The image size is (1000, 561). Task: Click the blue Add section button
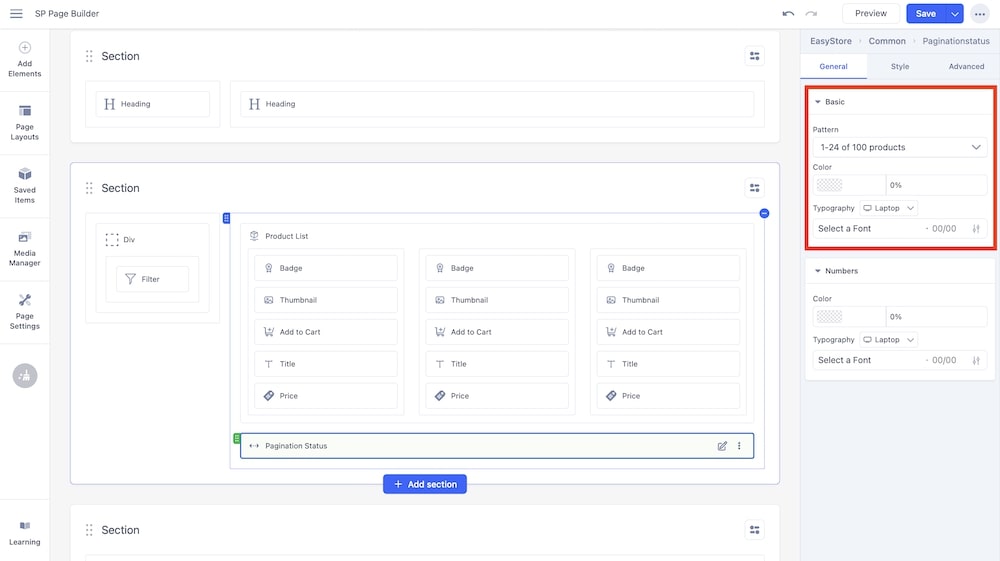425,484
